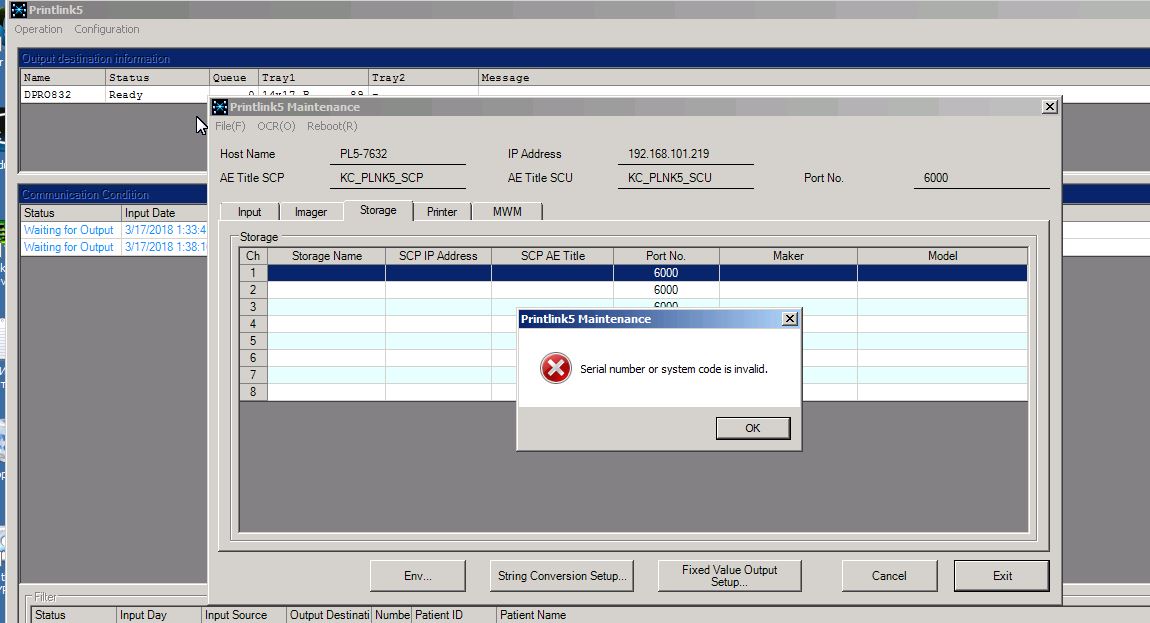Open the Operation menu
This screenshot has width=1150, height=623.
[x=38, y=30]
